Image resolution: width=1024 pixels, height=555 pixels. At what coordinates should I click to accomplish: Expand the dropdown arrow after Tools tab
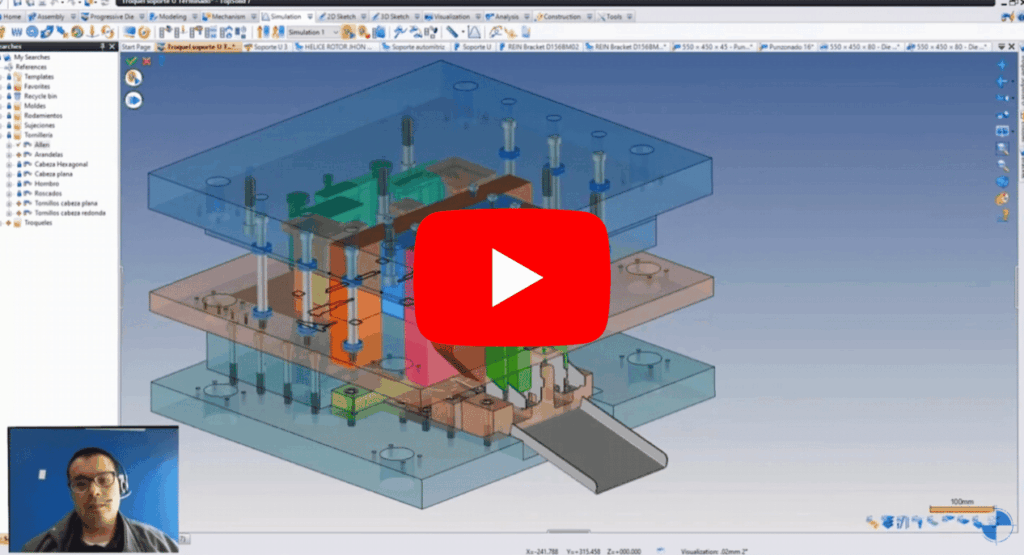(630, 16)
